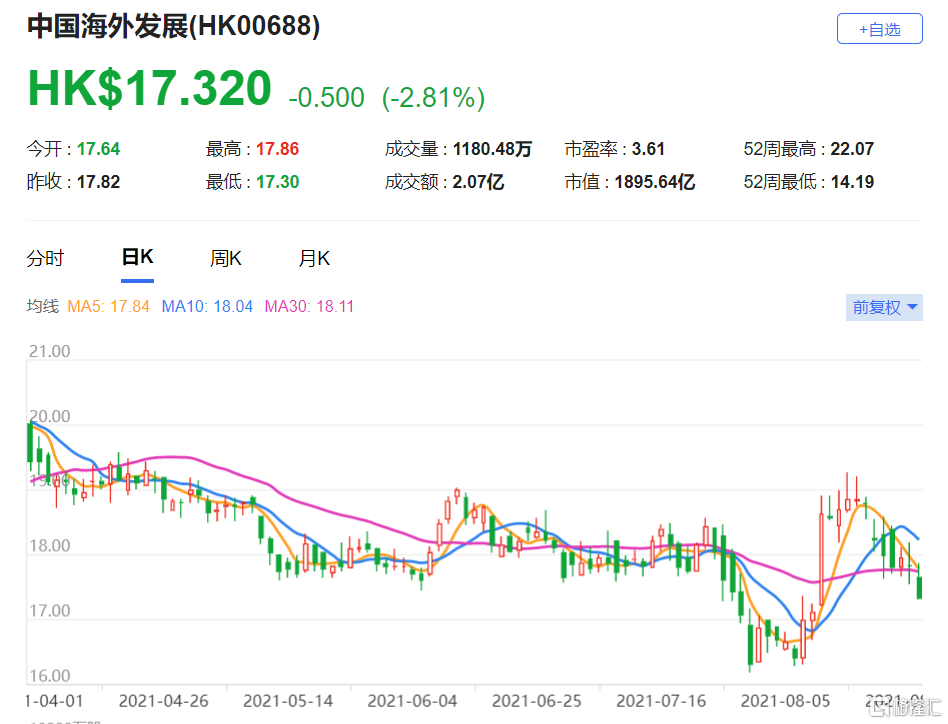Click the 2021-05-14 date axis label
Image resolution: width=948 pixels, height=724 pixels.
coord(288,701)
